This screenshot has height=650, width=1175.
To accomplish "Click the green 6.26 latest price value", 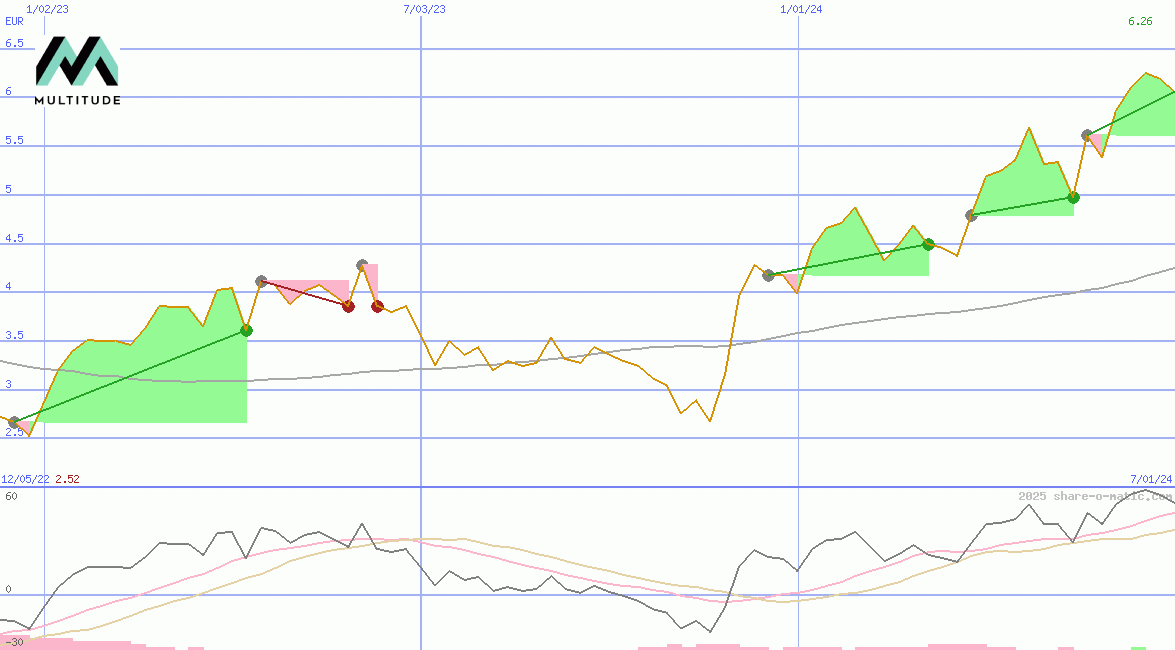I will coord(1140,21).
